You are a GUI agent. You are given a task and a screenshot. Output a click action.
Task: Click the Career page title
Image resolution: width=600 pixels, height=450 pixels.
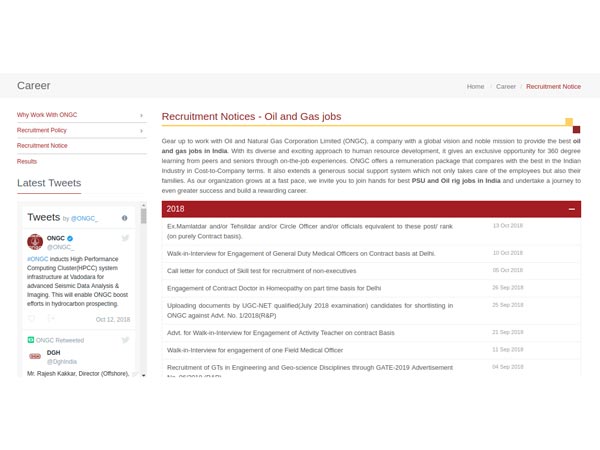click(34, 86)
